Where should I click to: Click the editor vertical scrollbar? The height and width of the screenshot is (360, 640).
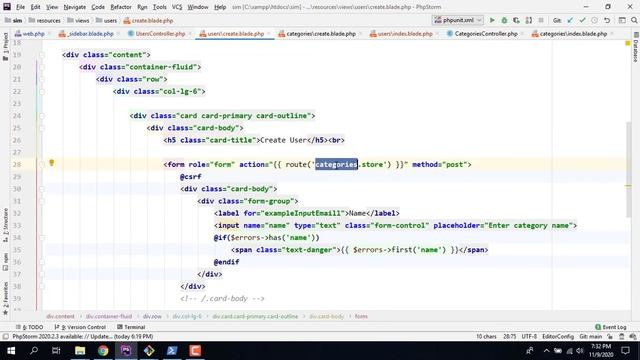tap(628, 169)
